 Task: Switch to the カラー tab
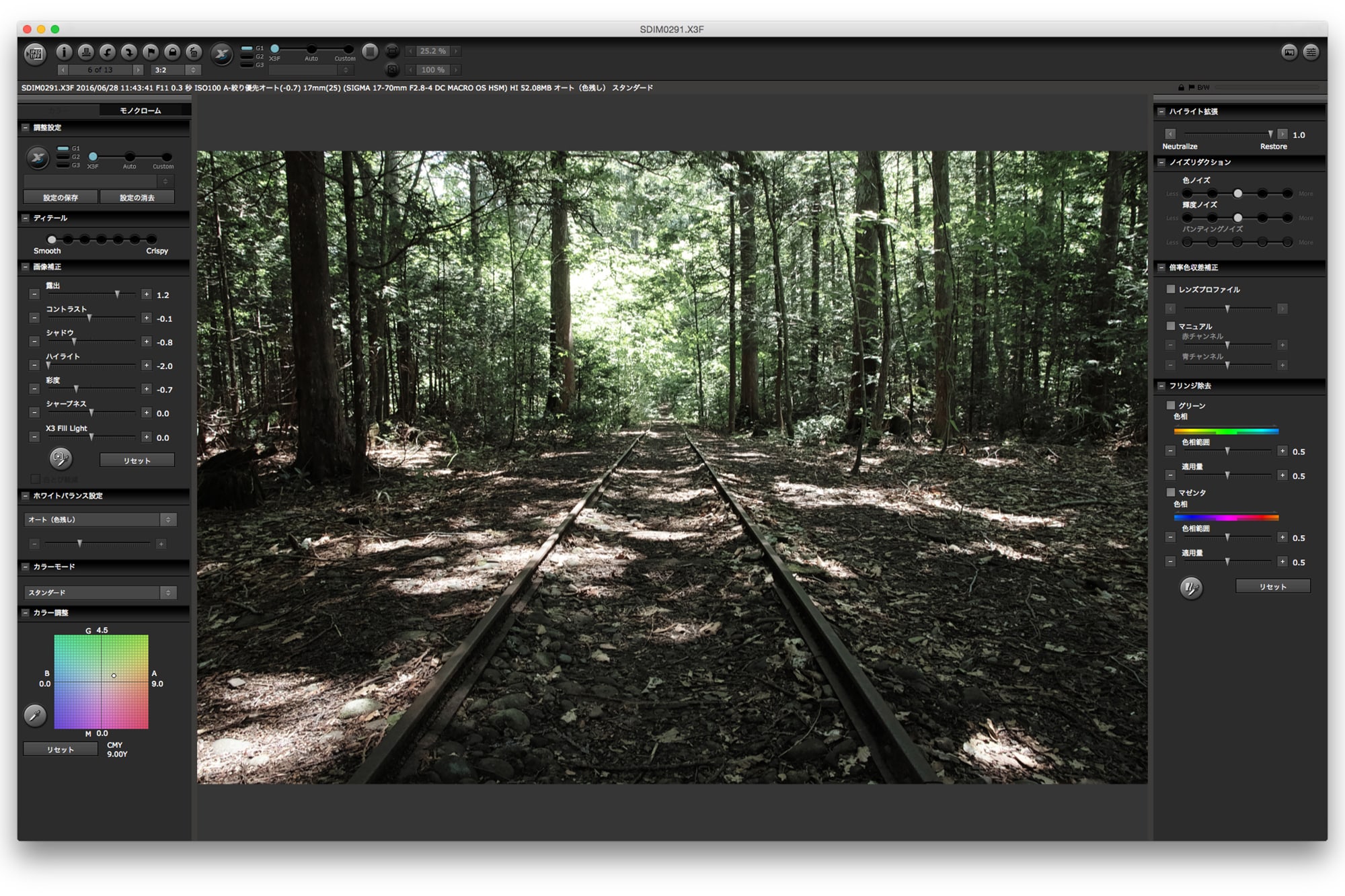click(59, 110)
